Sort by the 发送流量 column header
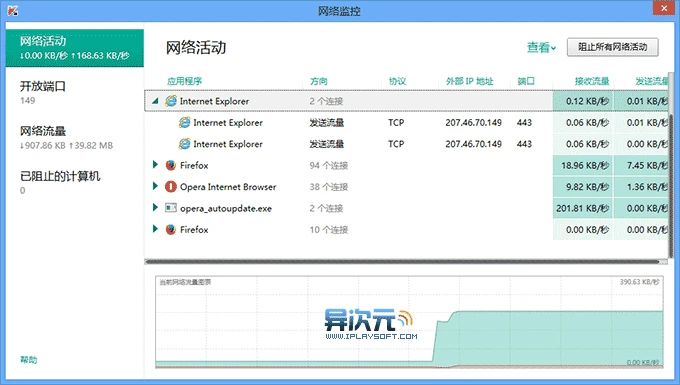This screenshot has height=385, width=680. pos(651,81)
